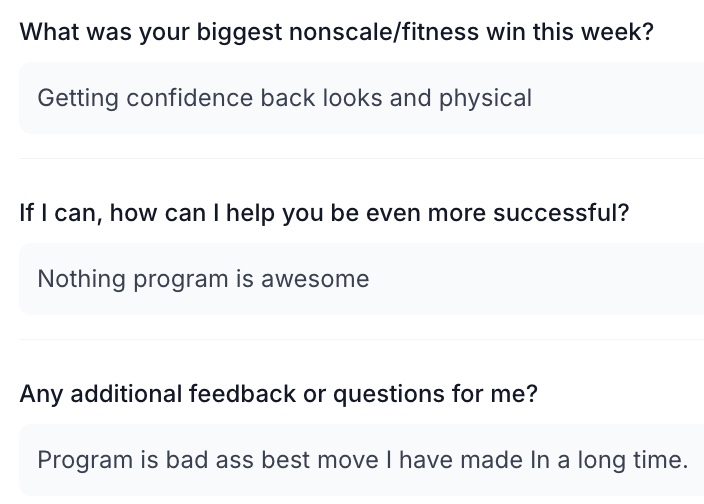Click the "What was your biggest nonscale/fitness win" question

(x=336, y=32)
